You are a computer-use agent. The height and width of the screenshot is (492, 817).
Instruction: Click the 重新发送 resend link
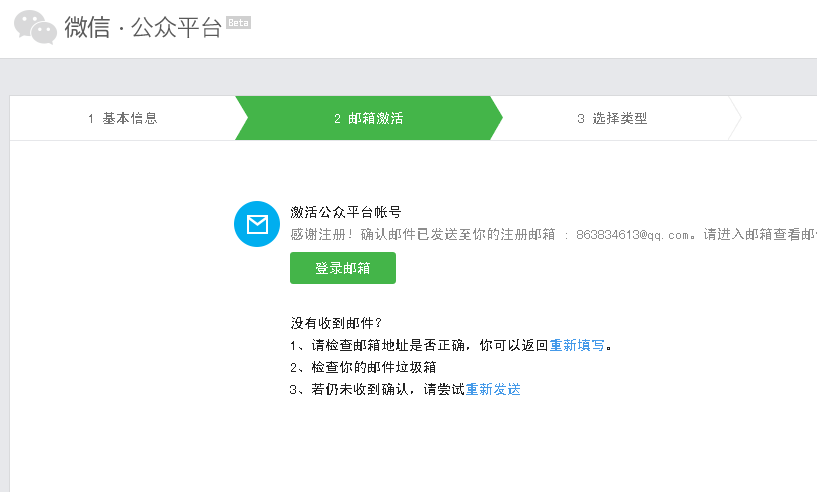(493, 389)
